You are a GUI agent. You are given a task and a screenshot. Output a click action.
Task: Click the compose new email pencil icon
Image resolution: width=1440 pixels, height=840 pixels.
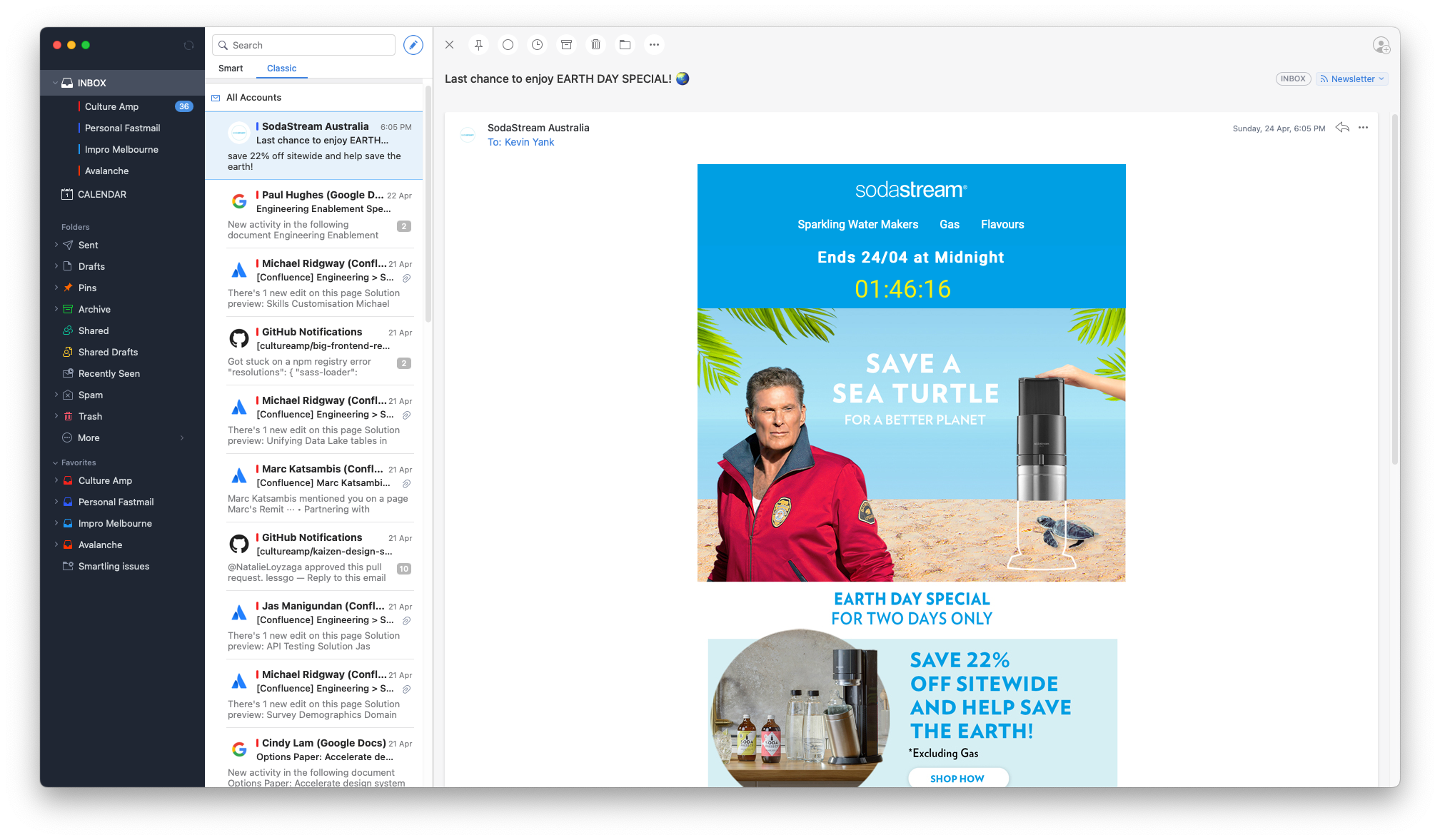click(x=413, y=45)
